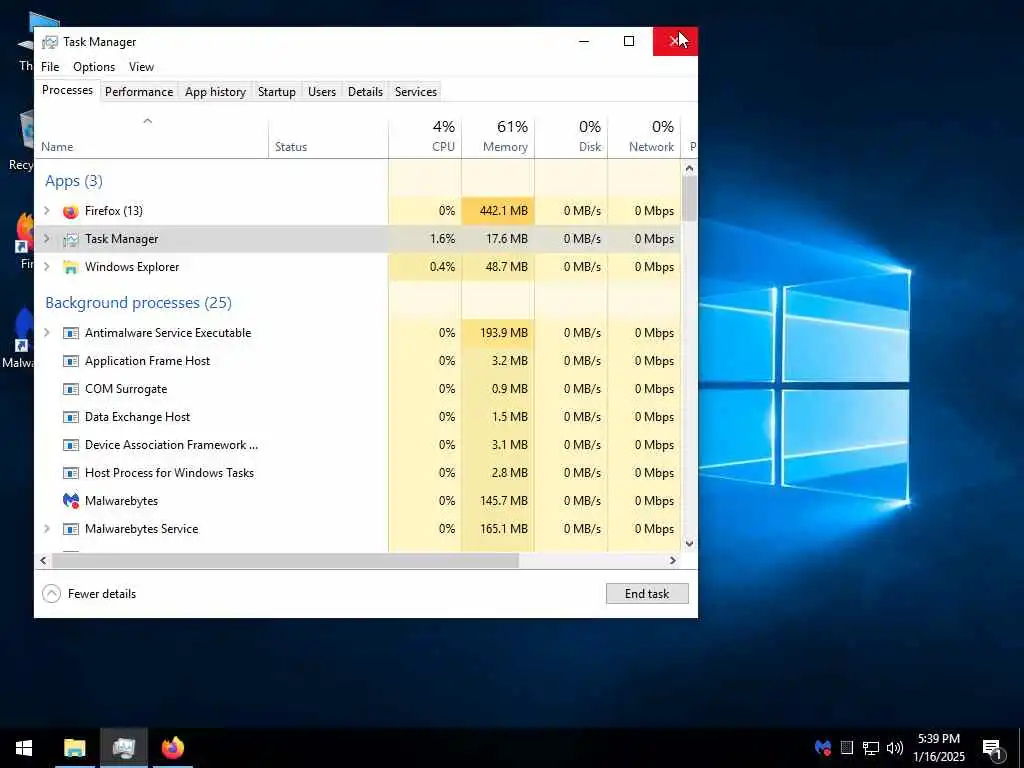Select the Processes tab

click(x=67, y=90)
